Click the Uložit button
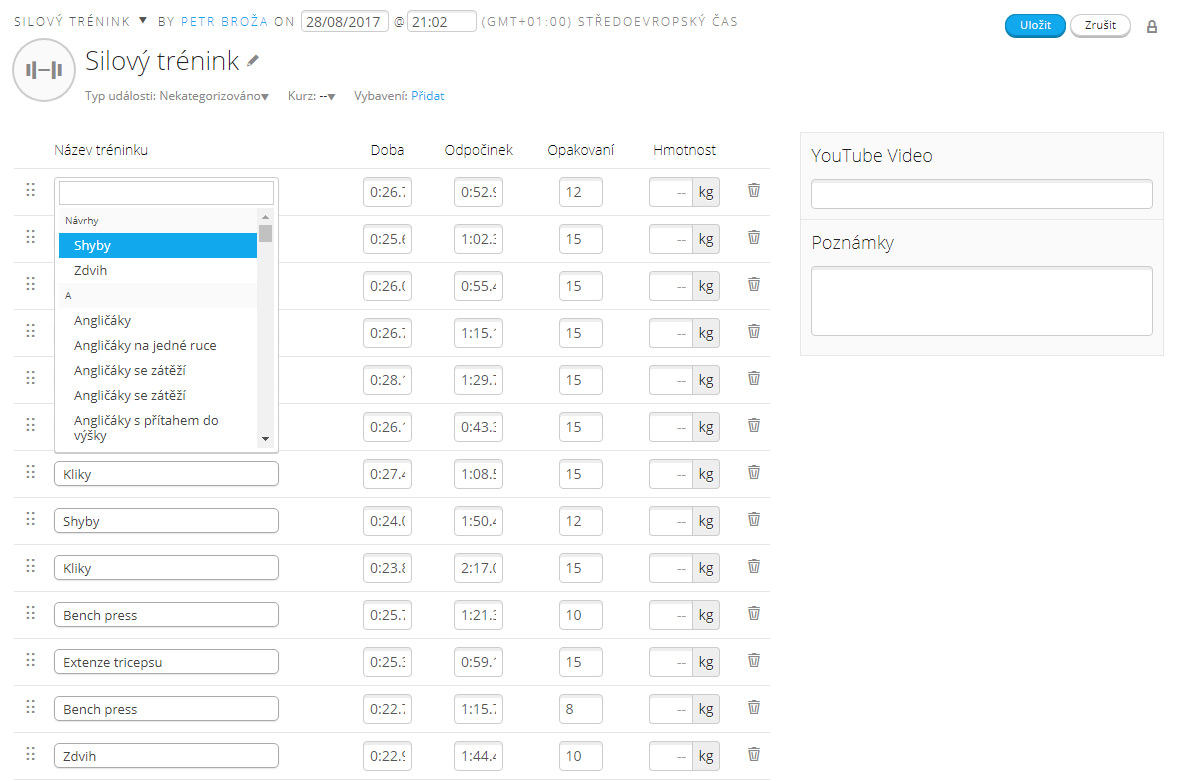Viewport: 1178px width, 781px height. pos(1034,26)
